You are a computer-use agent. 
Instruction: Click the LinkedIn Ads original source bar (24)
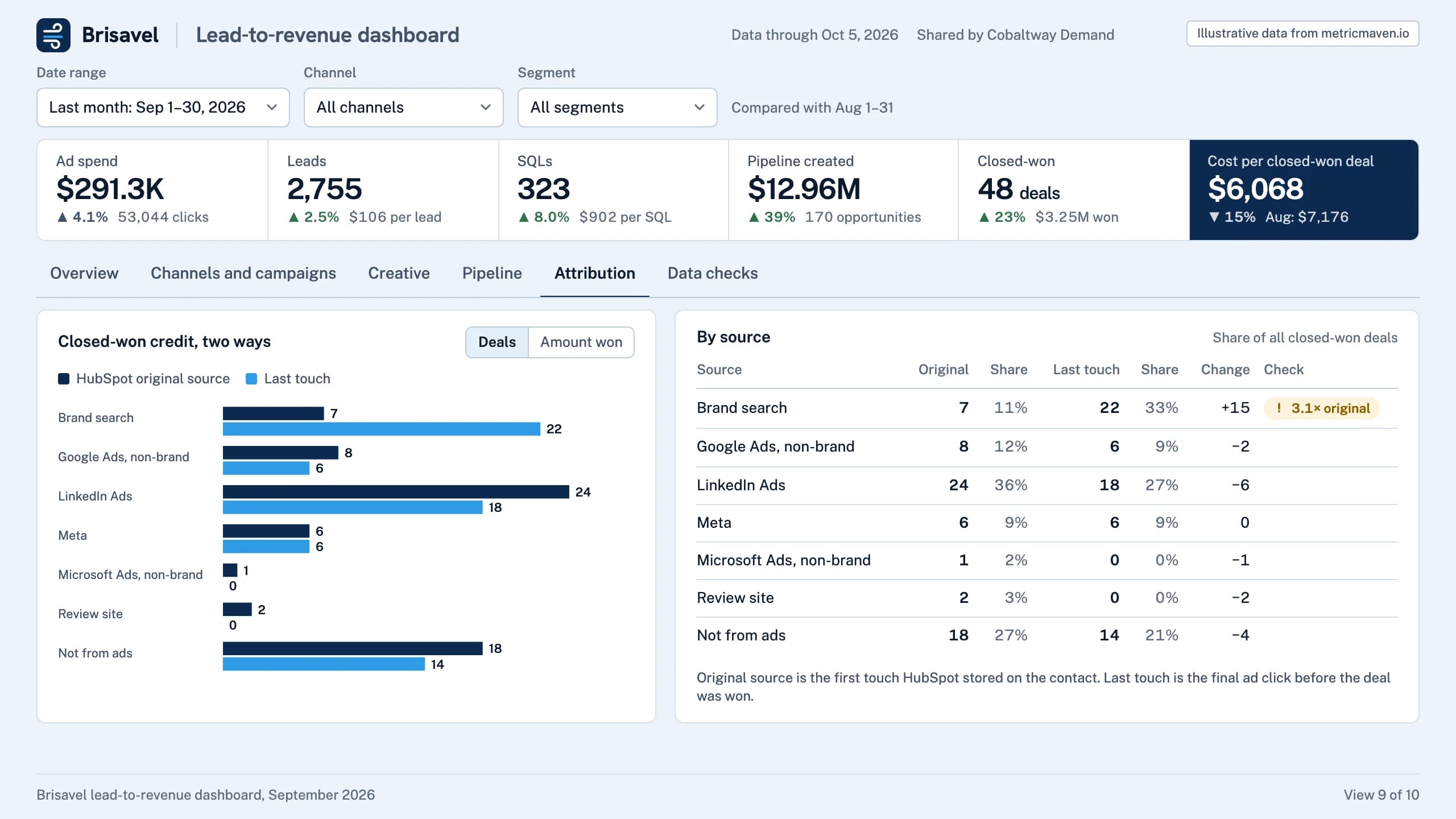click(x=396, y=492)
